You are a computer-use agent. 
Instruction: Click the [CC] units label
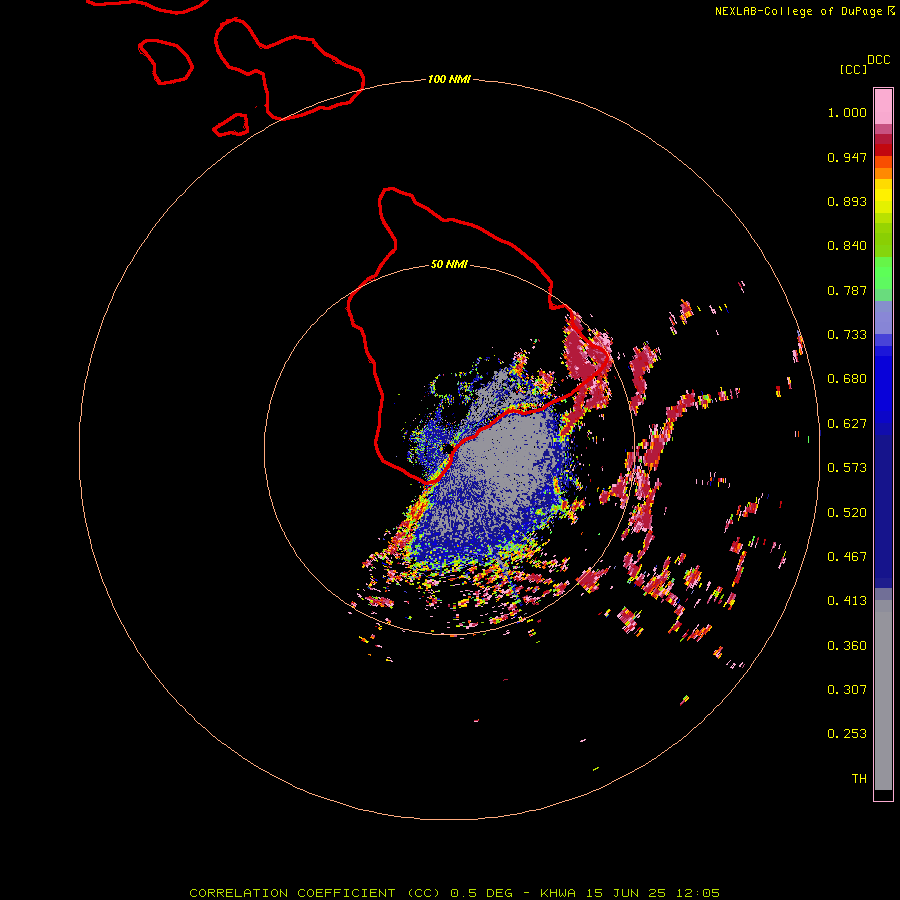pyautogui.click(x=854, y=69)
